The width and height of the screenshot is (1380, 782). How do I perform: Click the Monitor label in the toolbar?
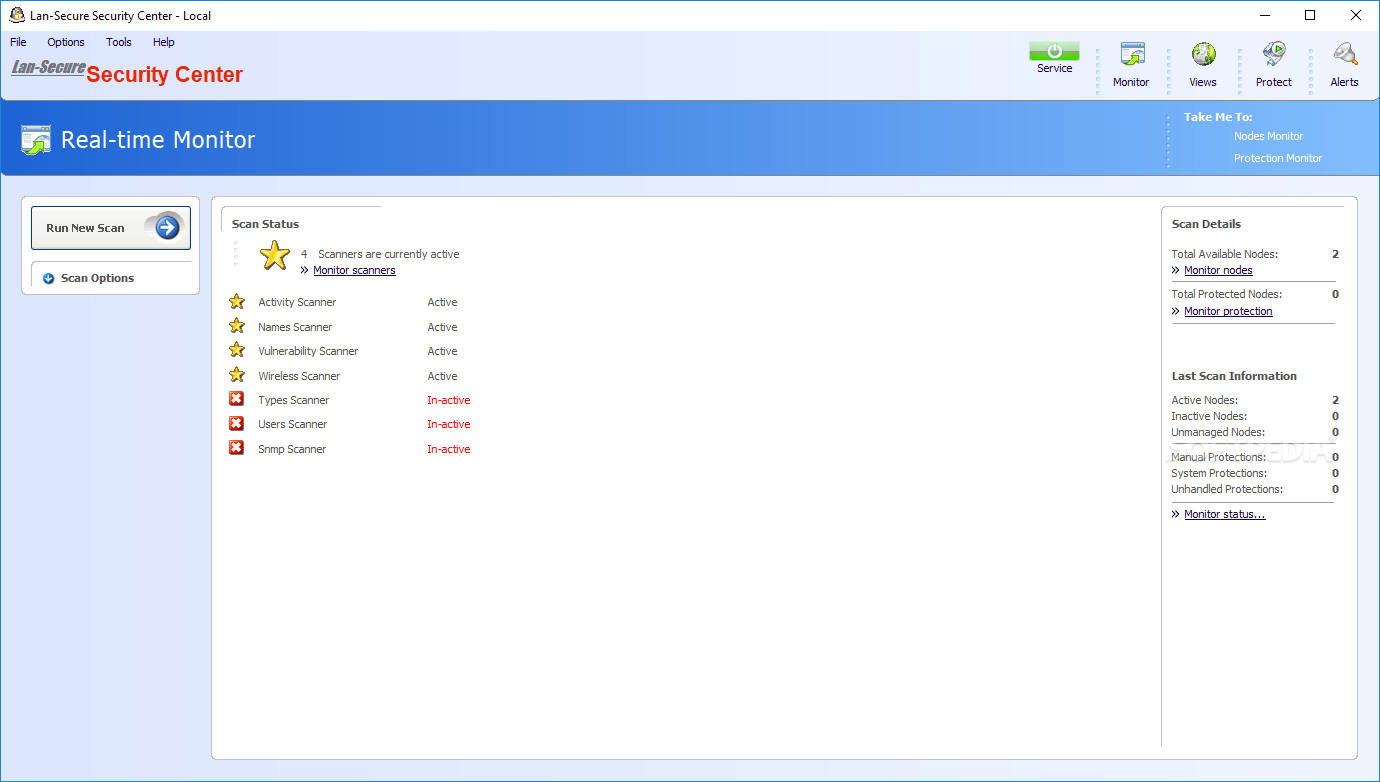(x=1131, y=82)
